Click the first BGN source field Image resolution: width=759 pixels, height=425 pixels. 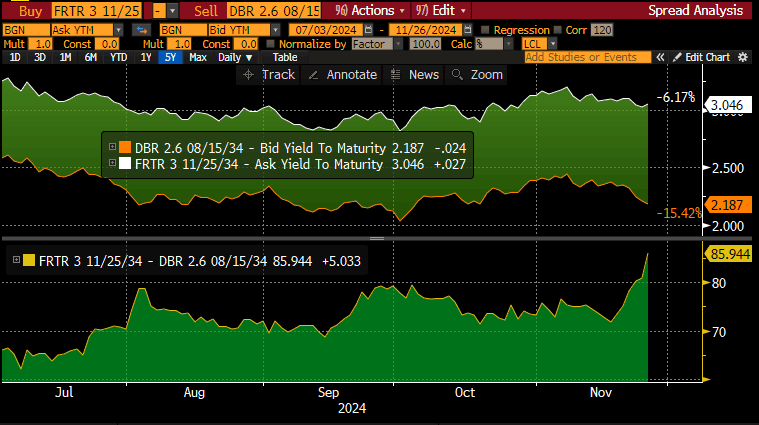click(26, 30)
